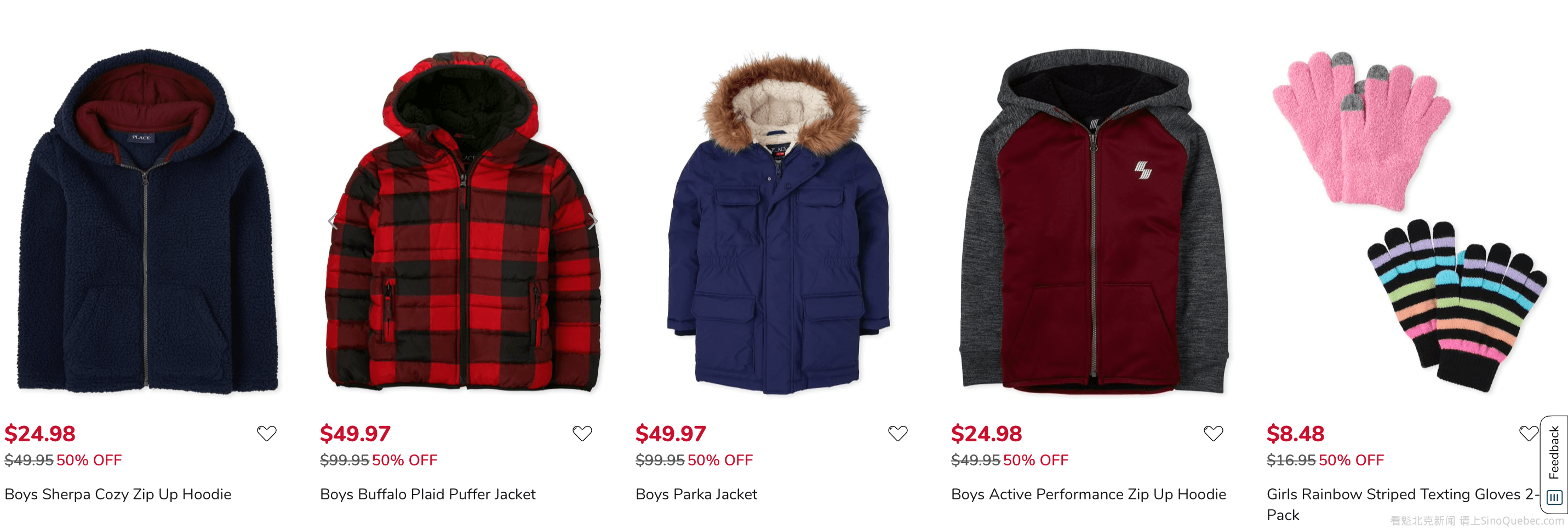
Task: View blue parka with fur hood image
Action: [x=779, y=224]
